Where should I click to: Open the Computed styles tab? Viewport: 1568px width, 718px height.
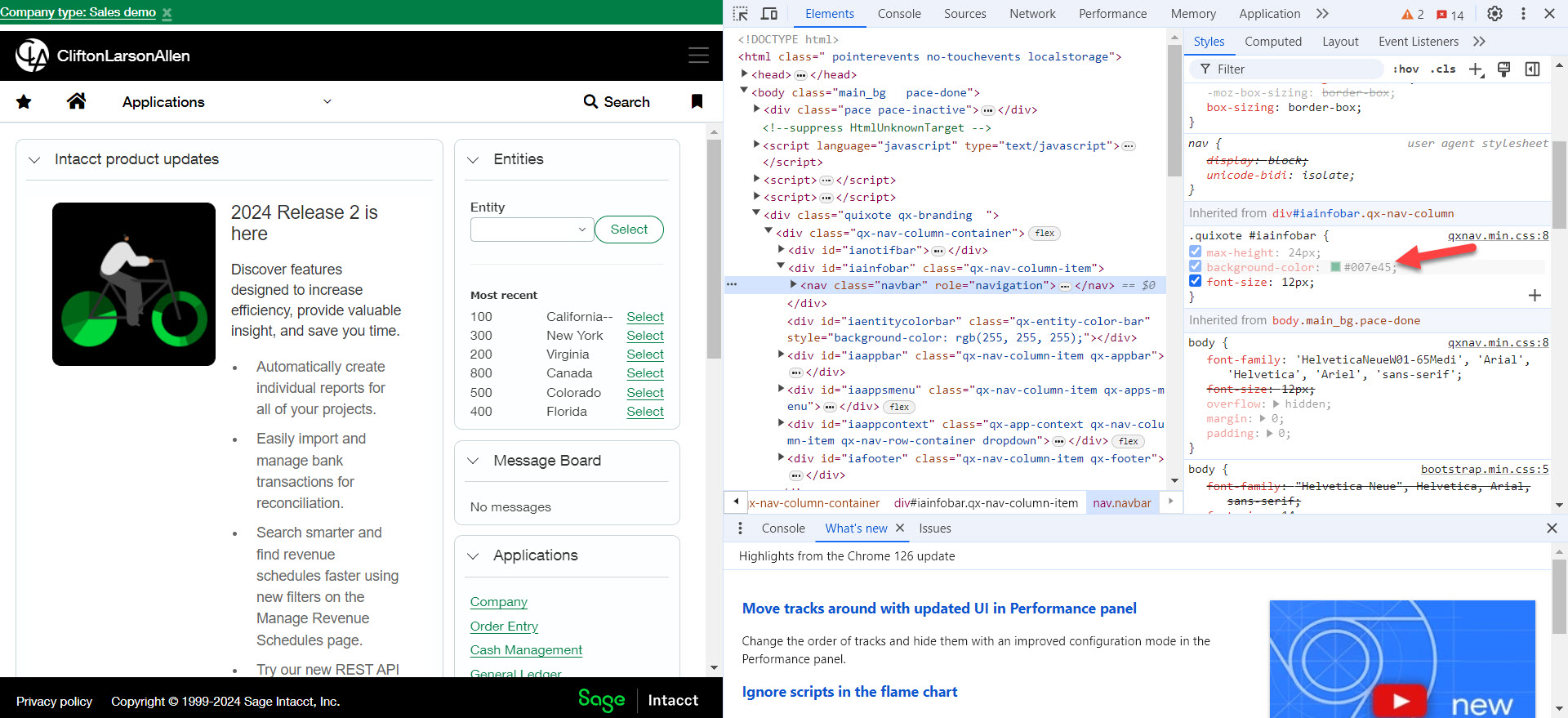(1272, 42)
